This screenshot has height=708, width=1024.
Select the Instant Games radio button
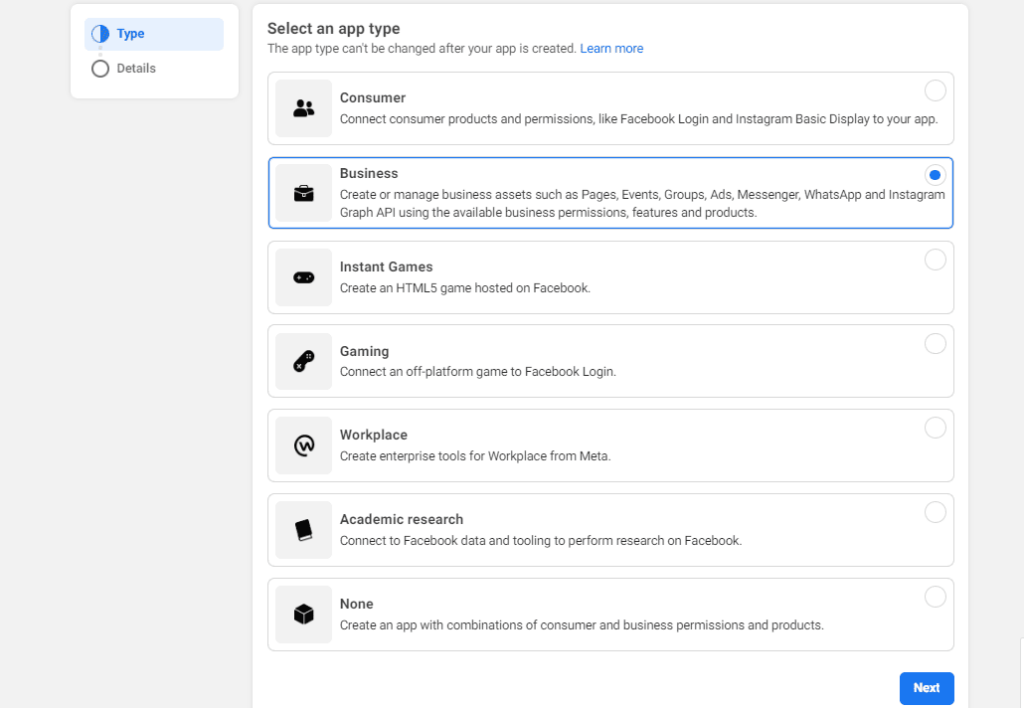click(935, 260)
